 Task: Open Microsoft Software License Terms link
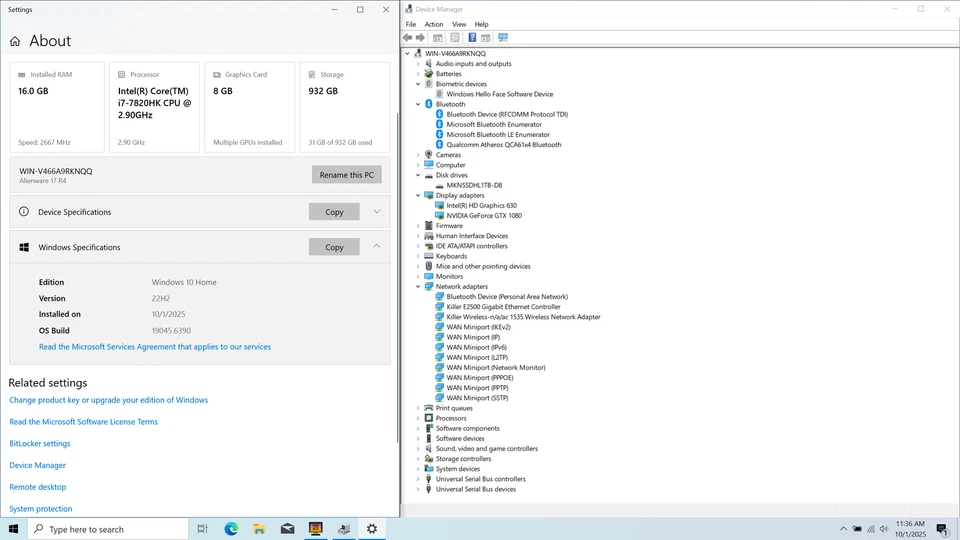[x=83, y=422]
